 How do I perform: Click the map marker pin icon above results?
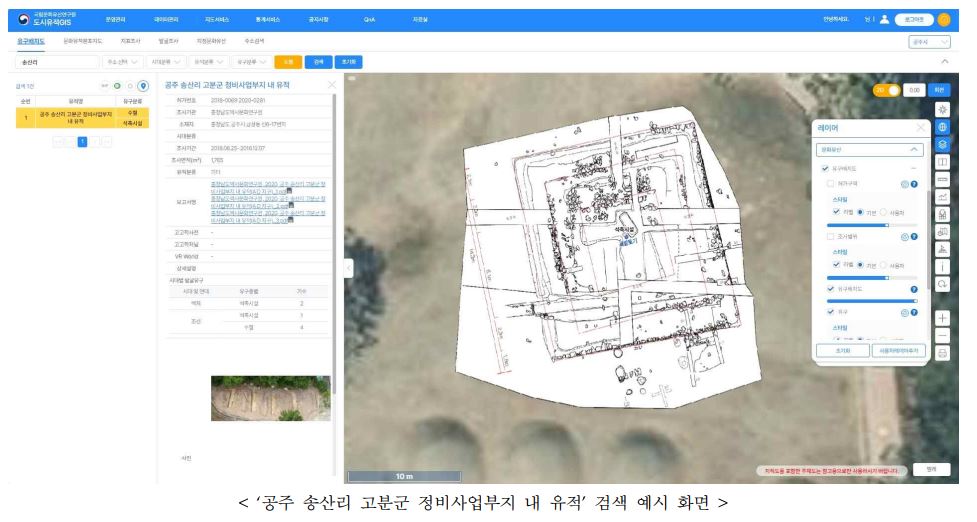pos(142,86)
